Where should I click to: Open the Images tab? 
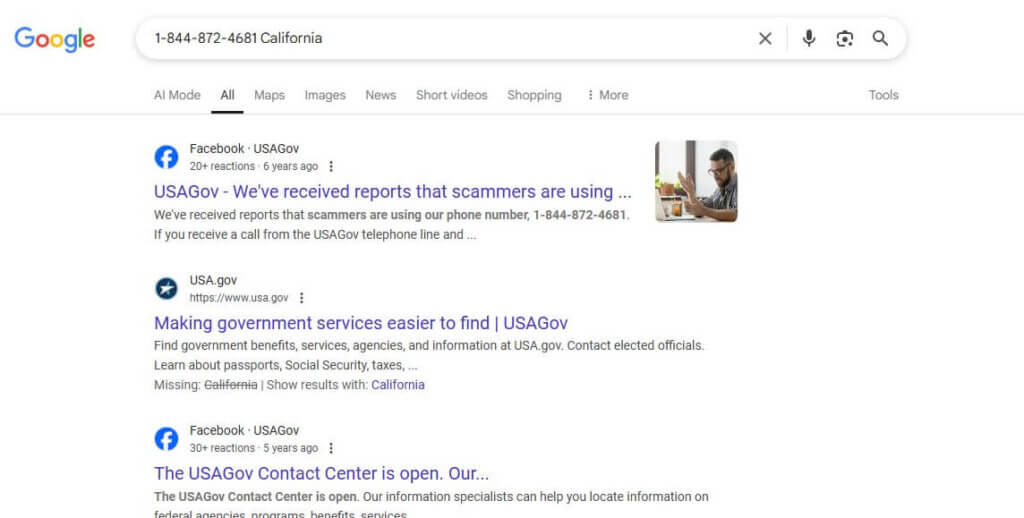pos(325,95)
